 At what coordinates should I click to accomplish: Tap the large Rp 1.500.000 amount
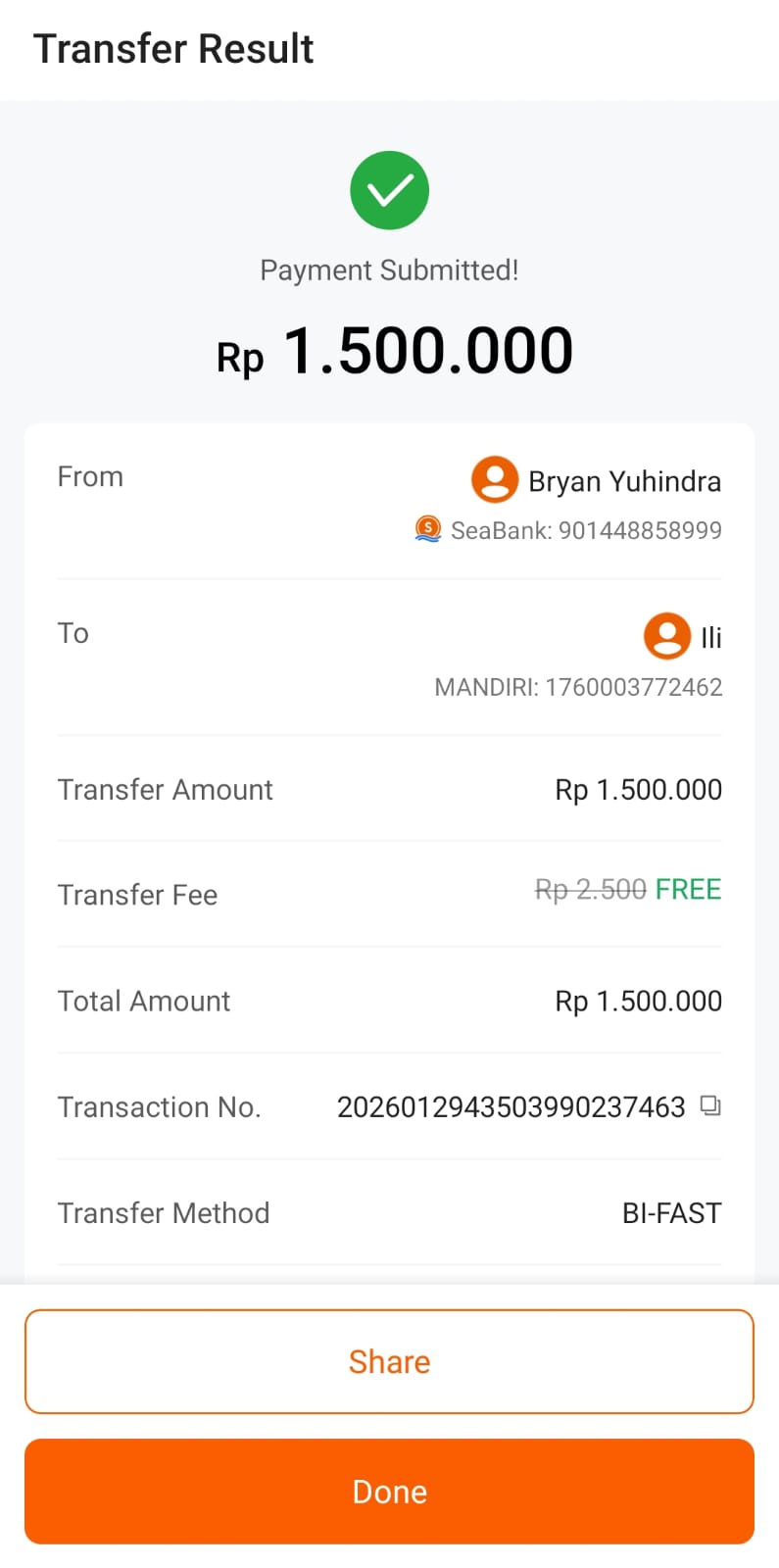(x=395, y=352)
